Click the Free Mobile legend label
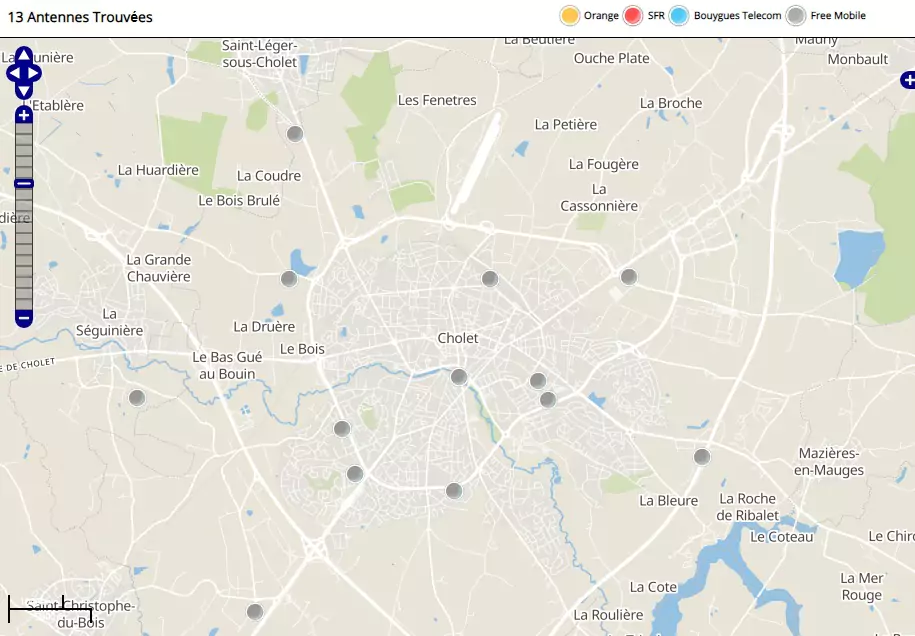Screen dimensions: 915x636 click(x=838, y=16)
